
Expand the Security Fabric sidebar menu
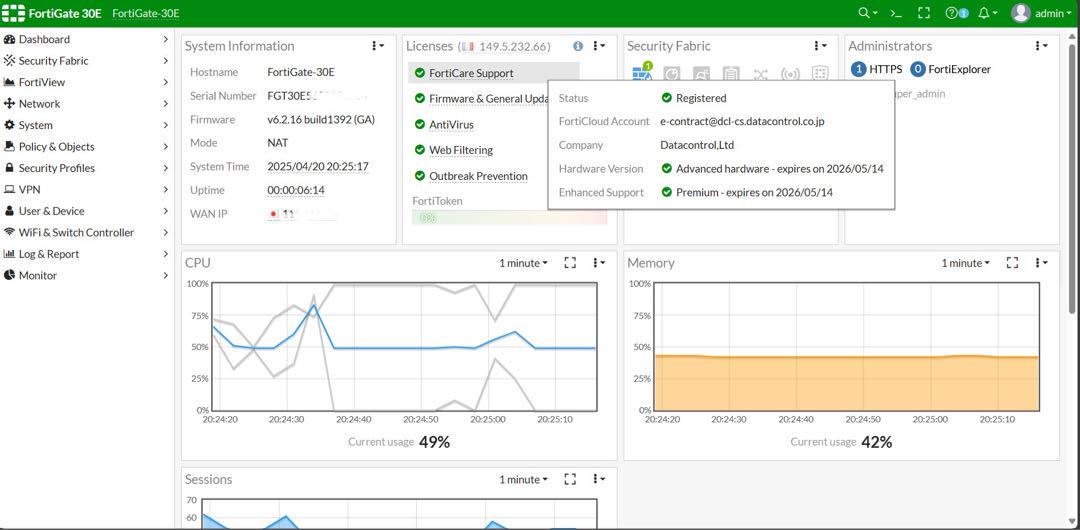coord(86,61)
